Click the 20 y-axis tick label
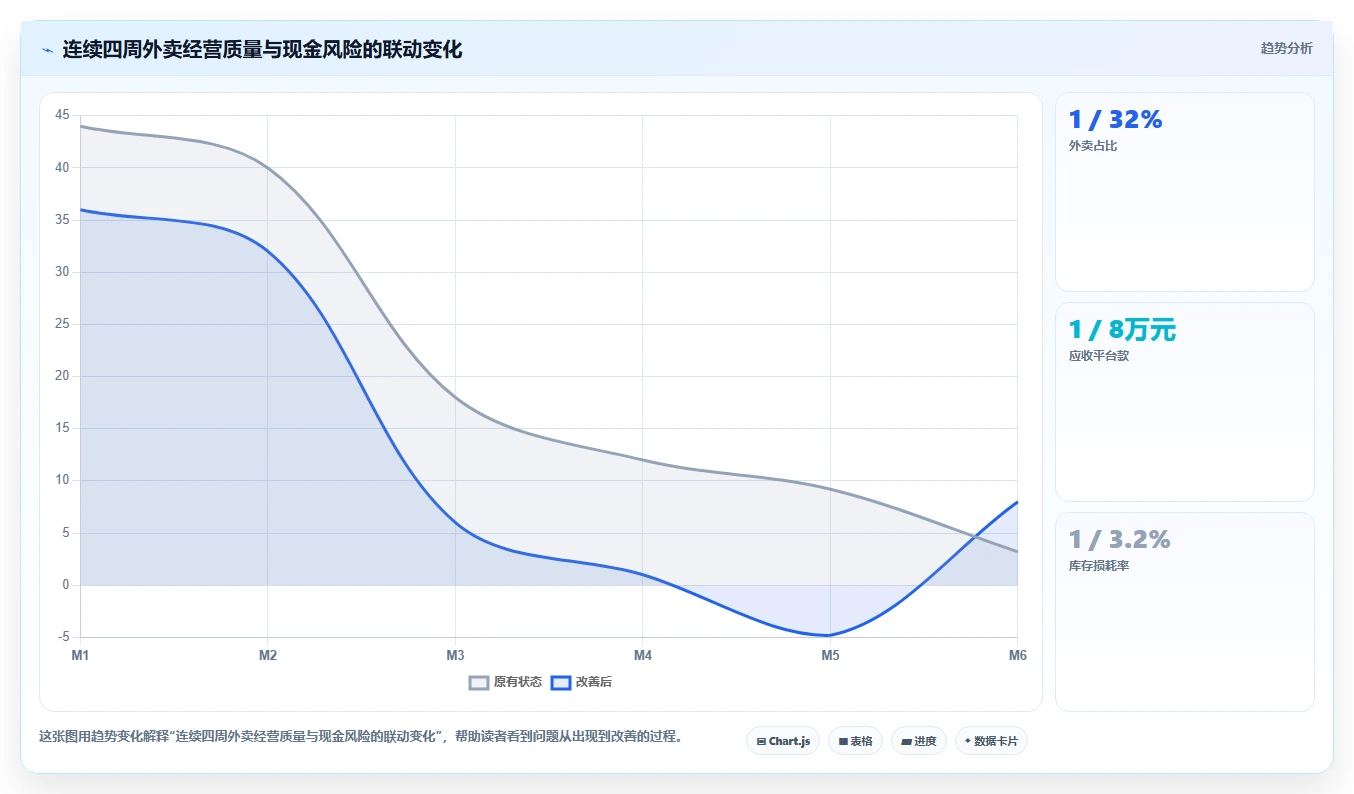This screenshot has height=794, width=1354. point(63,376)
